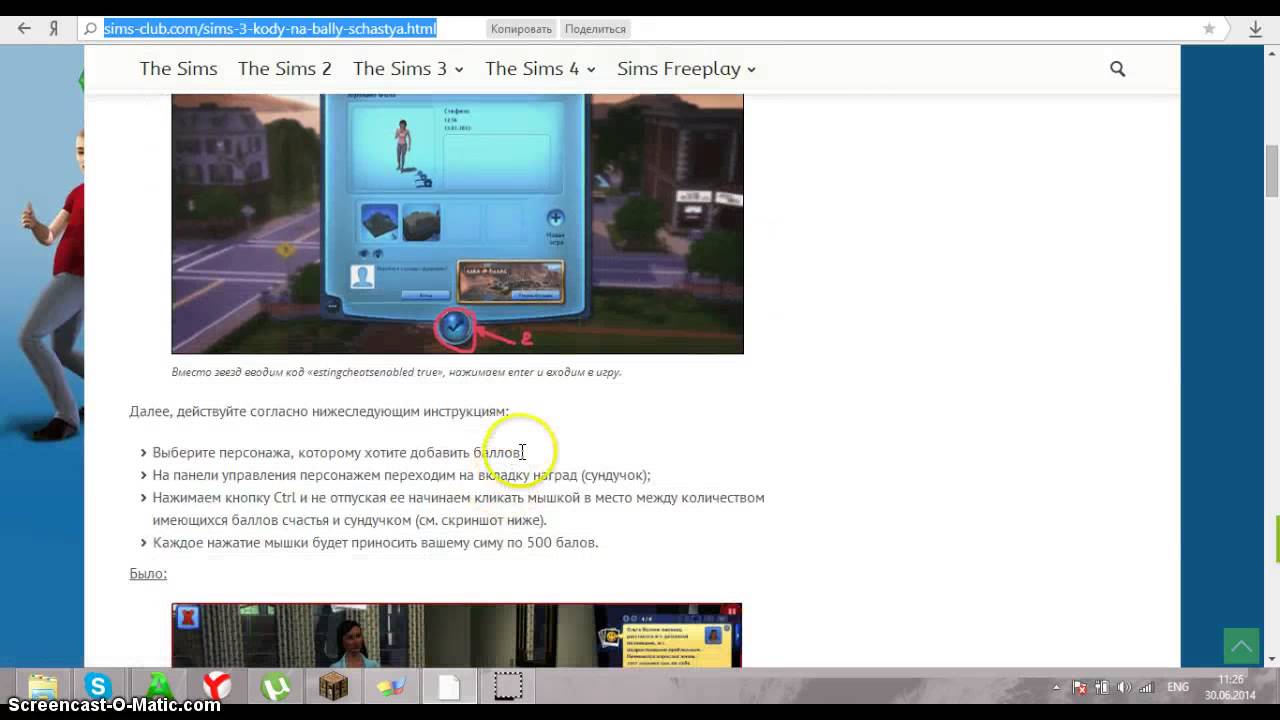Click bullet 'На панели управления персонажем переходим'

pyautogui.click(x=401, y=475)
